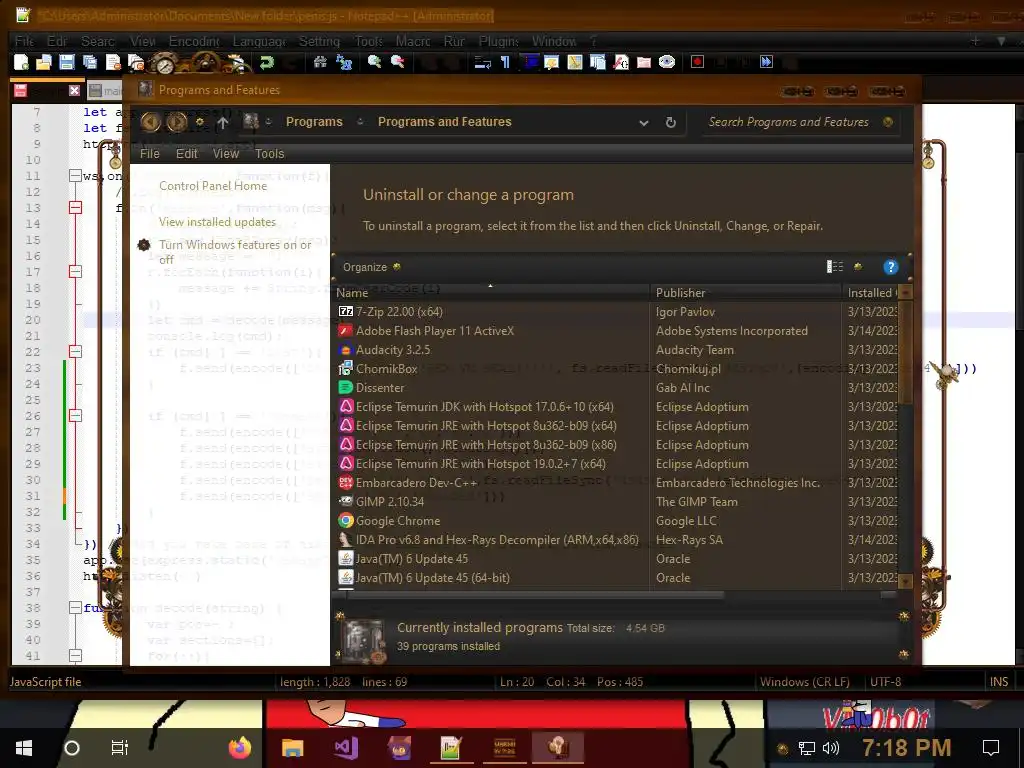Open View menu in Programs and Features window
The height and width of the screenshot is (768, 1024).
tap(225, 153)
